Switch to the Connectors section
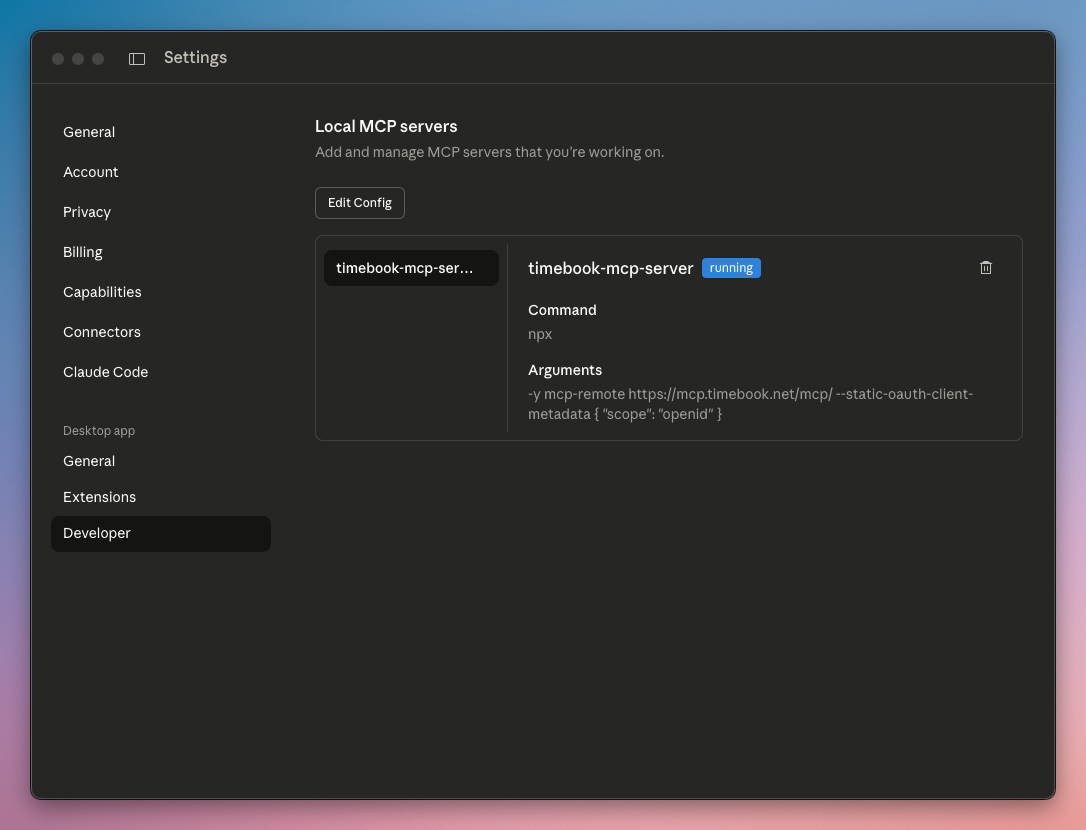 tap(102, 332)
